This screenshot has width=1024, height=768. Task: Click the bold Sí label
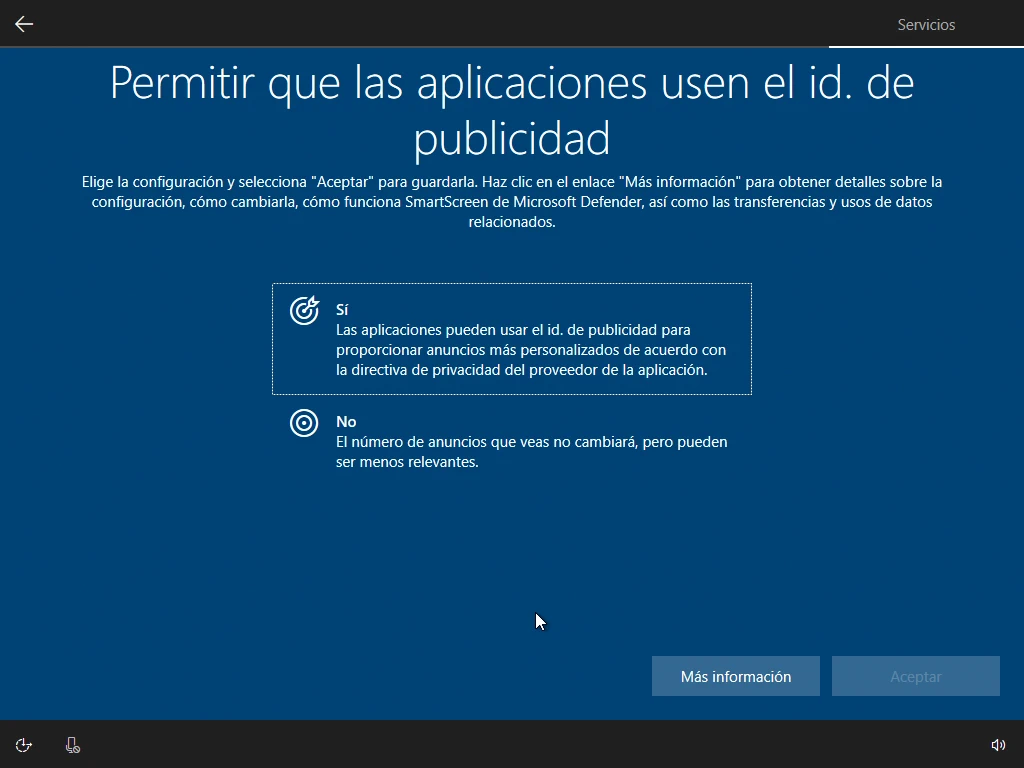point(342,310)
